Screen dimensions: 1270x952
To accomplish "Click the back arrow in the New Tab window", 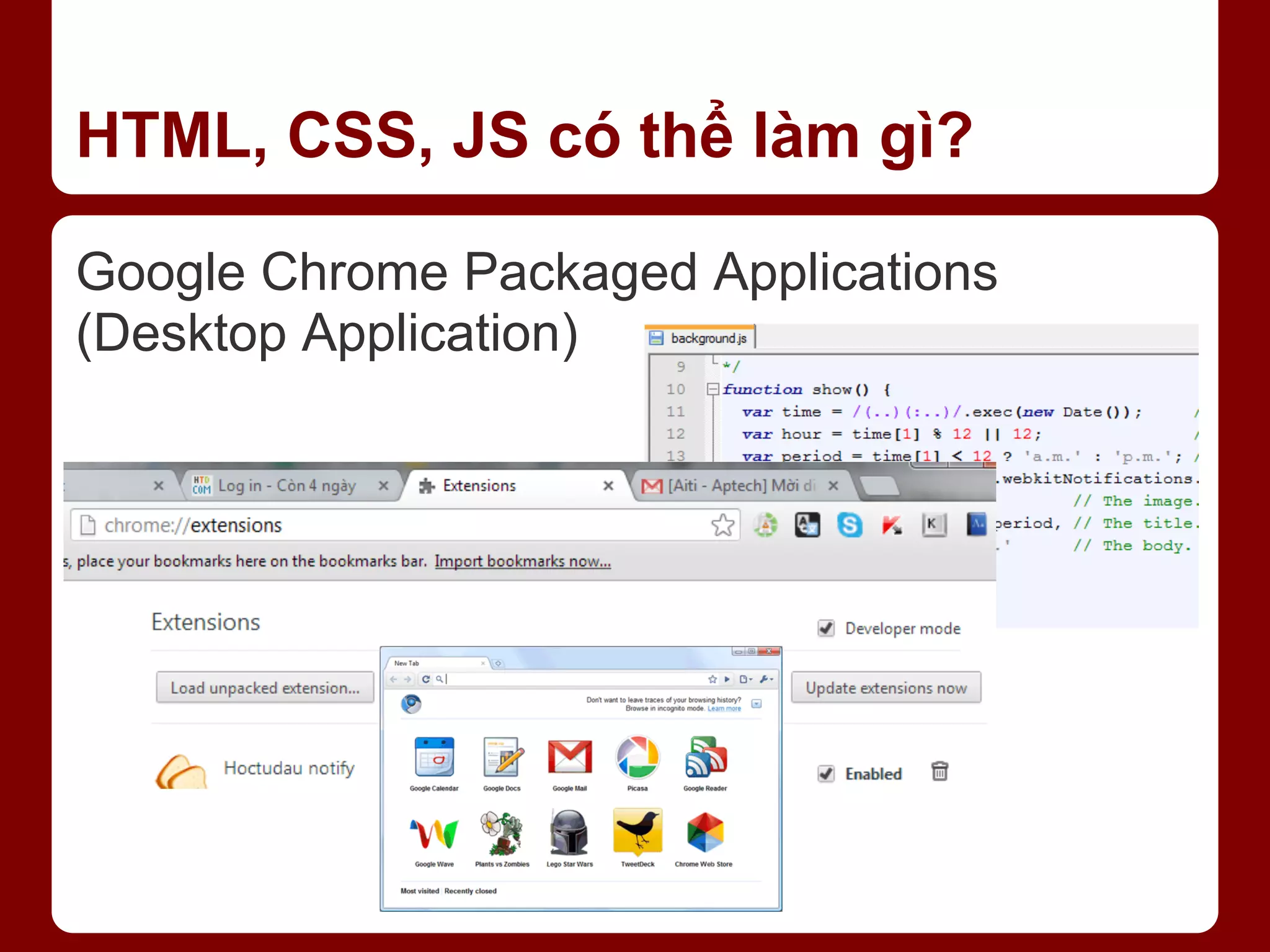I will pos(393,679).
